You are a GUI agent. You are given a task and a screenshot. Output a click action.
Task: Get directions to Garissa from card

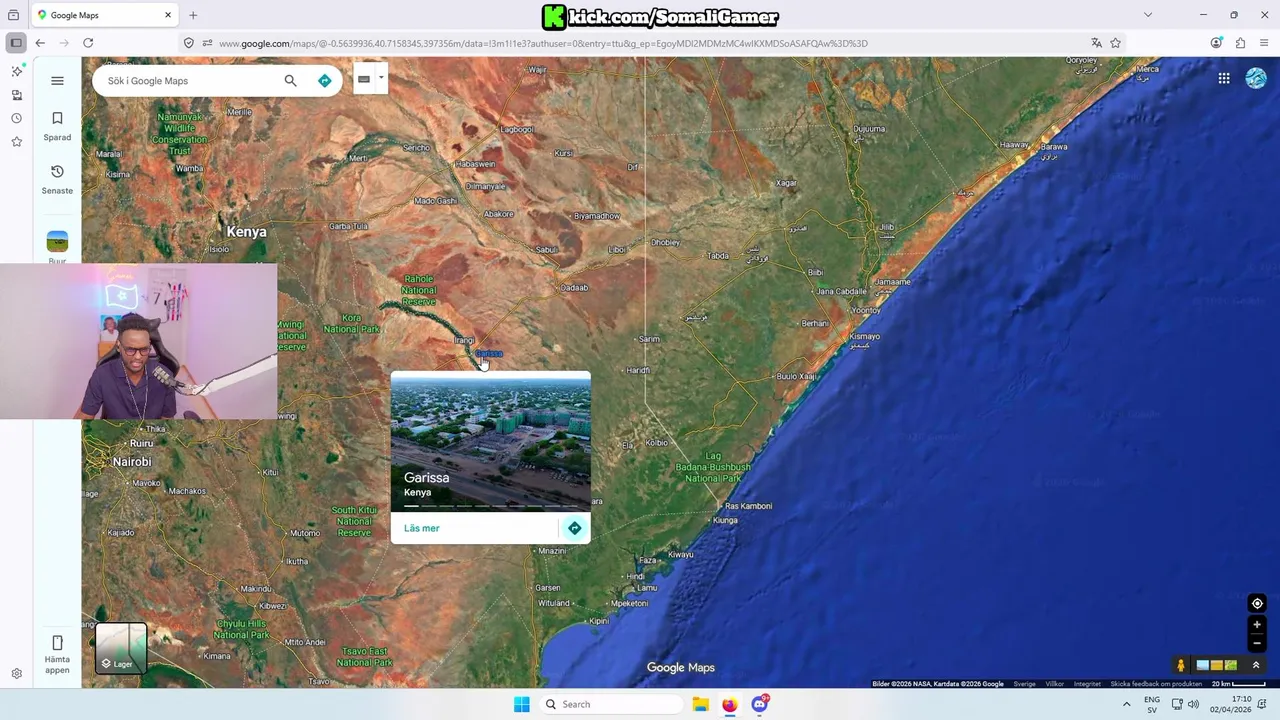574,528
